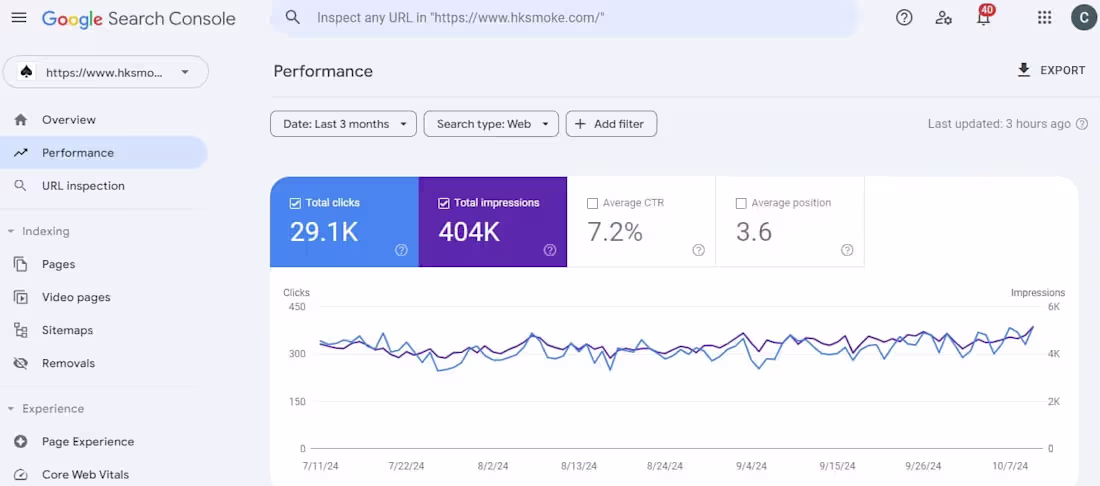
Task: Click the Export download icon
Action: [1023, 70]
